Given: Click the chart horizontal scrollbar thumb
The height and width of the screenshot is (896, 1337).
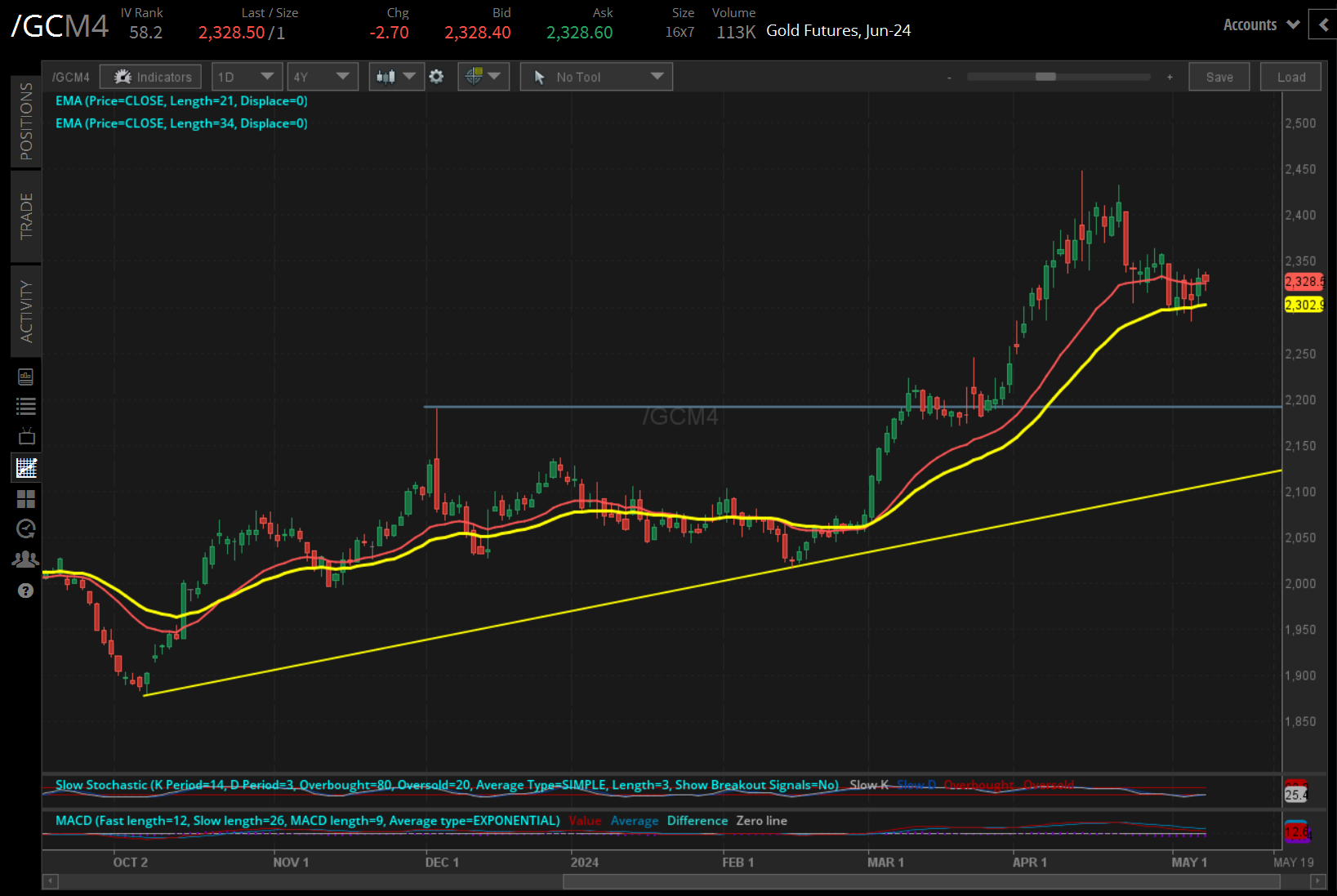Looking at the screenshot, I should pos(921,881).
